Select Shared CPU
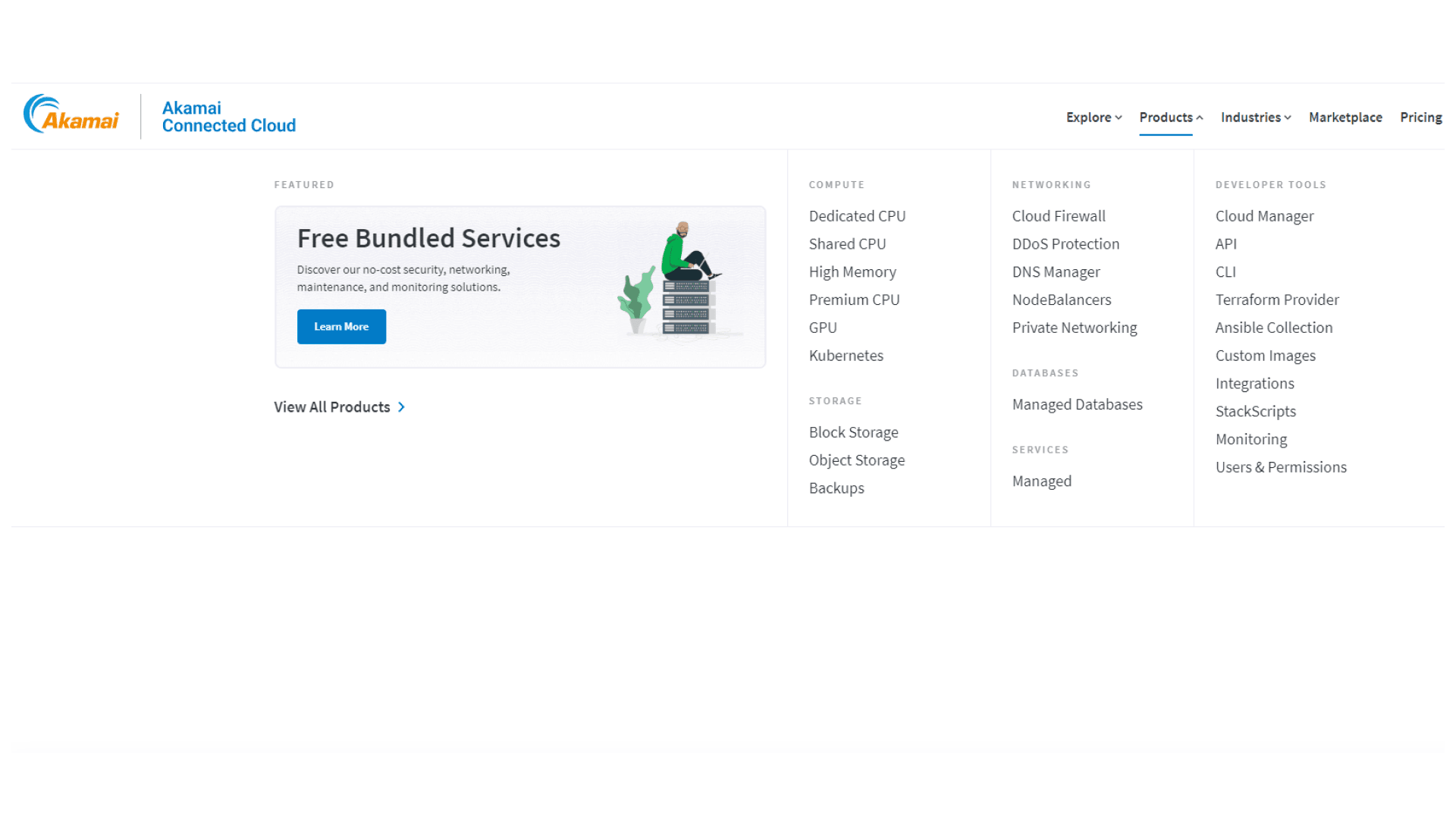The width and height of the screenshot is (1456, 819). (x=847, y=244)
